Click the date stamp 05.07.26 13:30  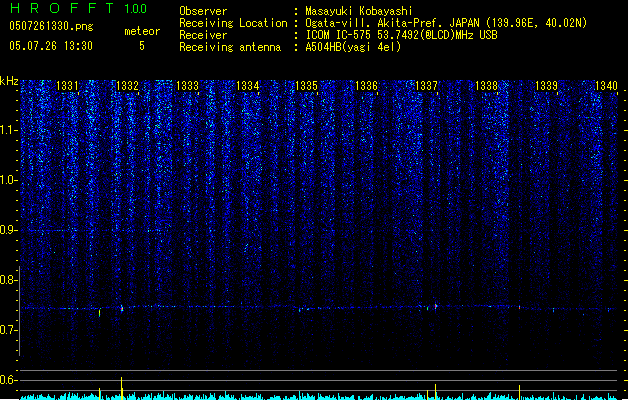coord(51,46)
